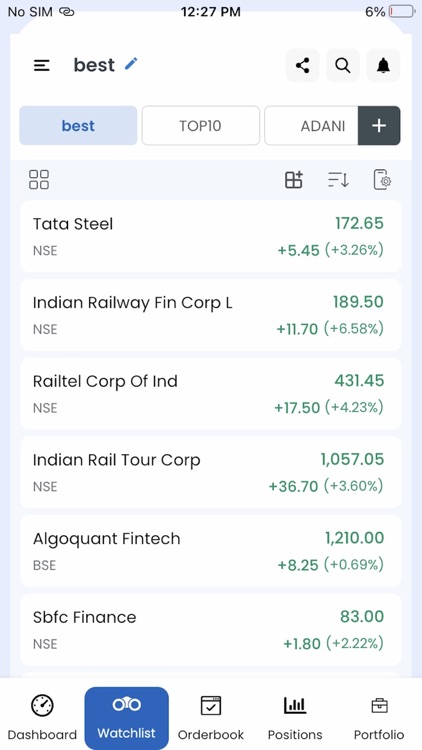Switch to ADANI watchlist tab
Screen dimensions: 422x750
click(x=311, y=126)
